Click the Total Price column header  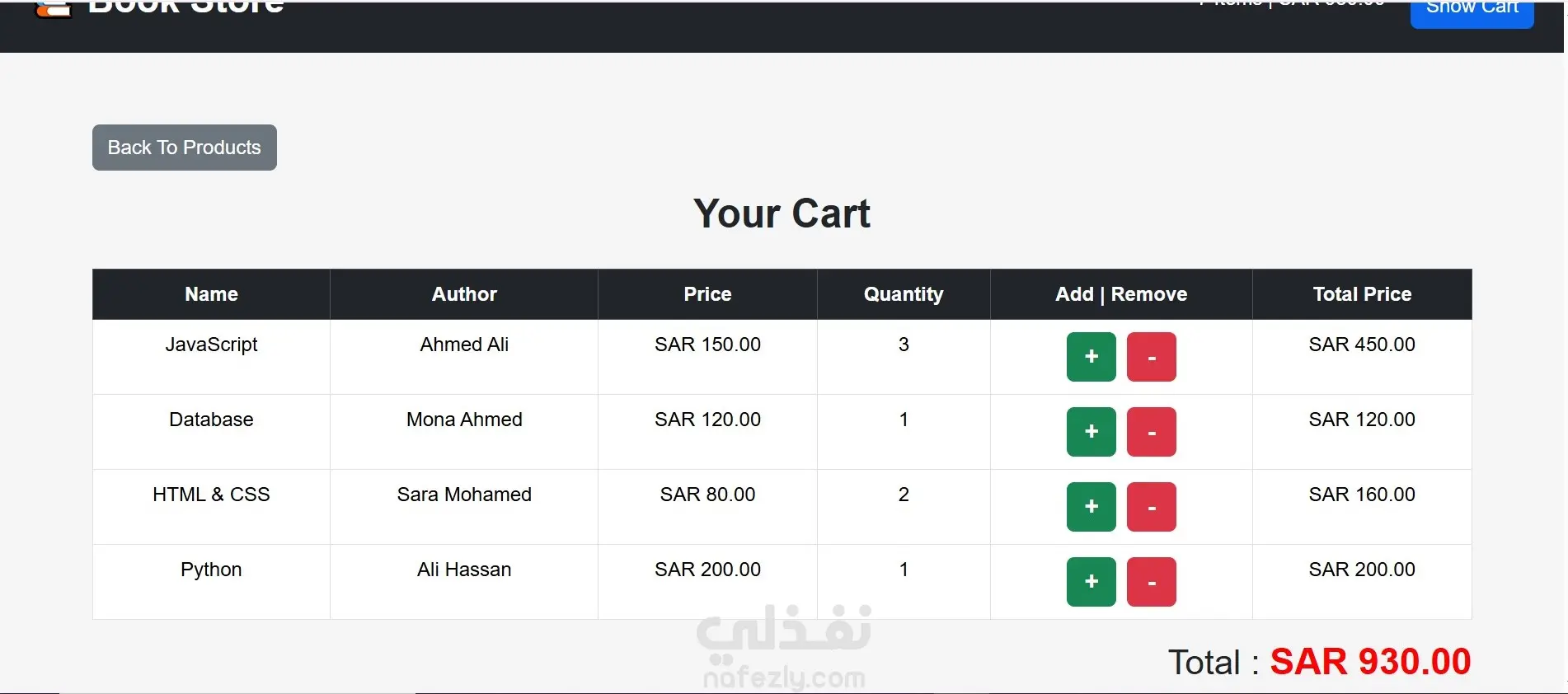[x=1362, y=294]
